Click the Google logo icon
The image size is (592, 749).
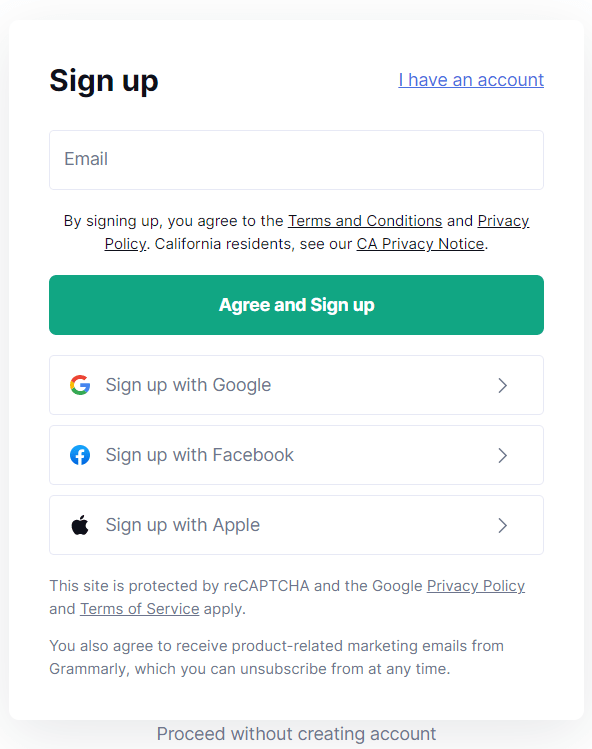[x=80, y=385]
